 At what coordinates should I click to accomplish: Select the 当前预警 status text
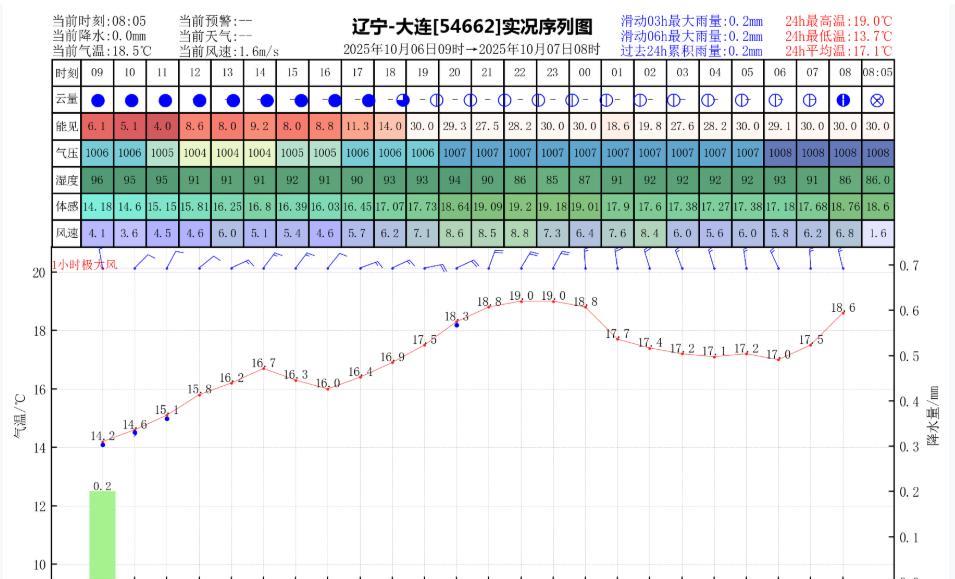pyautogui.click(x=216, y=21)
